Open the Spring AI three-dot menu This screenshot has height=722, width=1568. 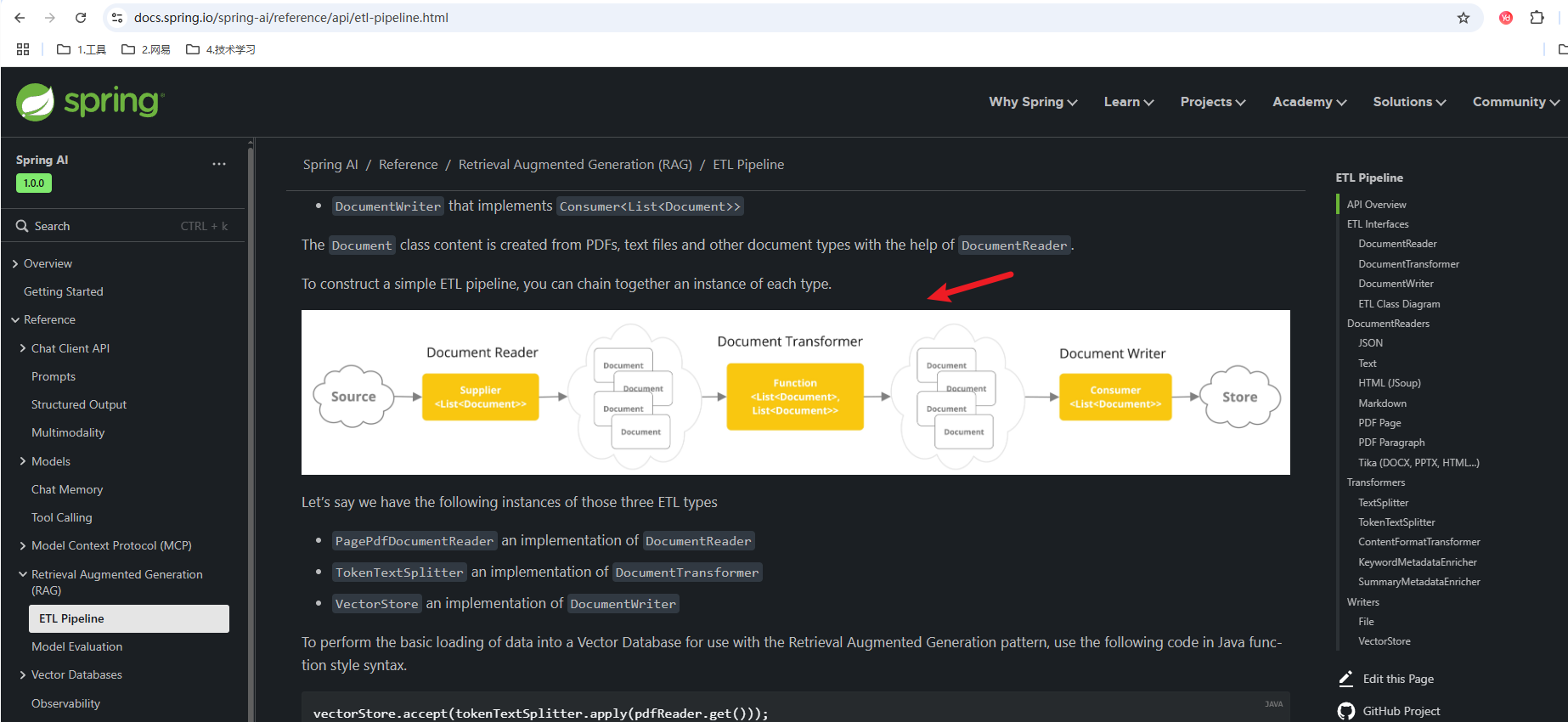pos(219,164)
